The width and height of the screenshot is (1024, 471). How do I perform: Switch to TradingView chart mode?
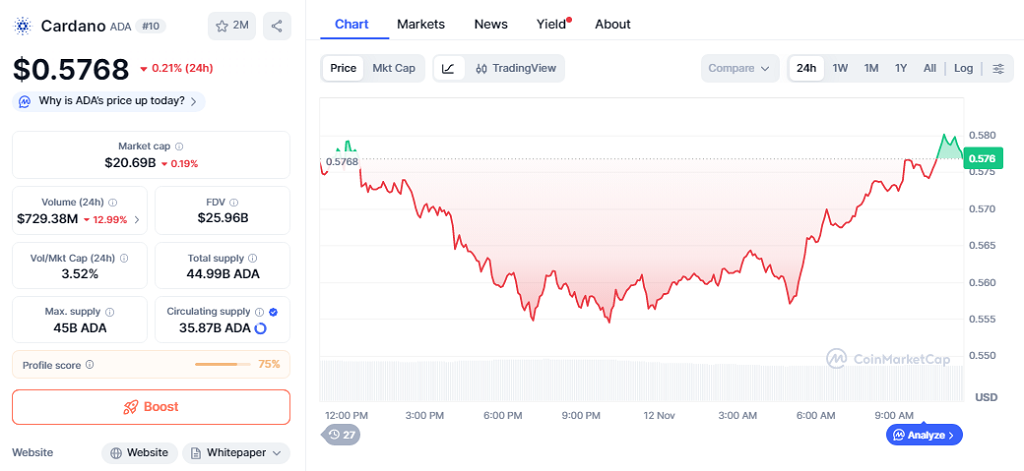click(x=516, y=68)
